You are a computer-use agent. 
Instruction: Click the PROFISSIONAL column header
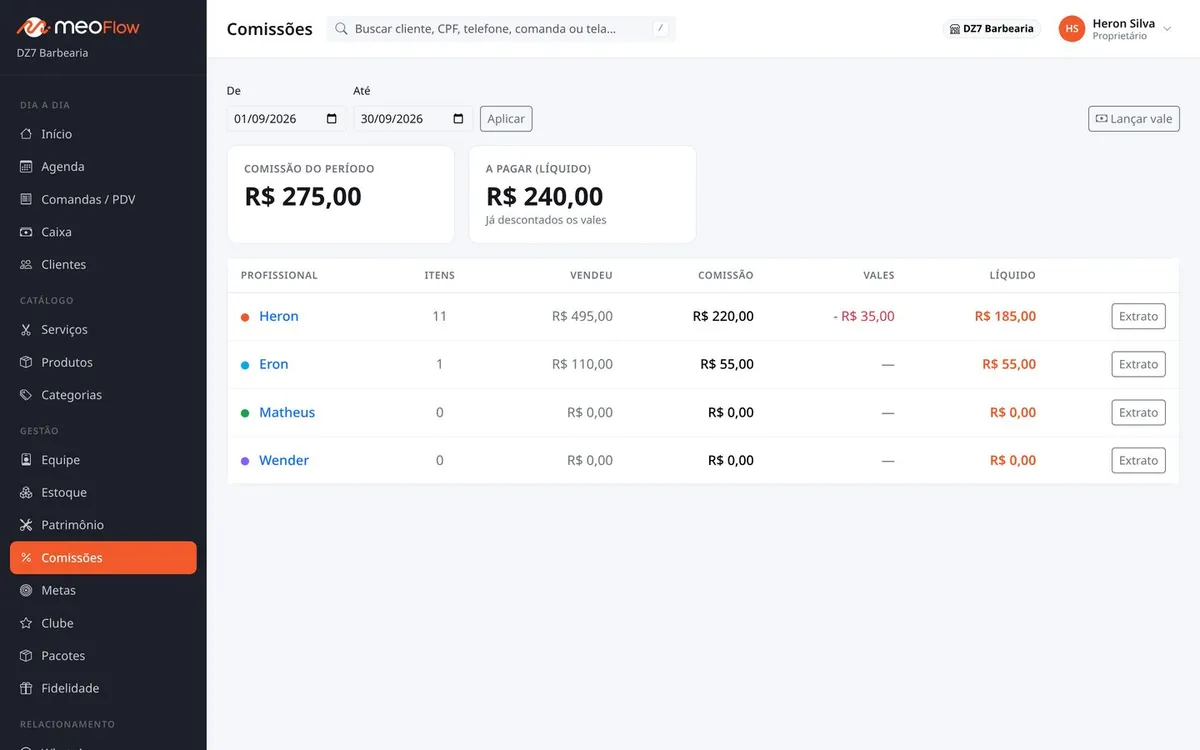tap(279, 275)
